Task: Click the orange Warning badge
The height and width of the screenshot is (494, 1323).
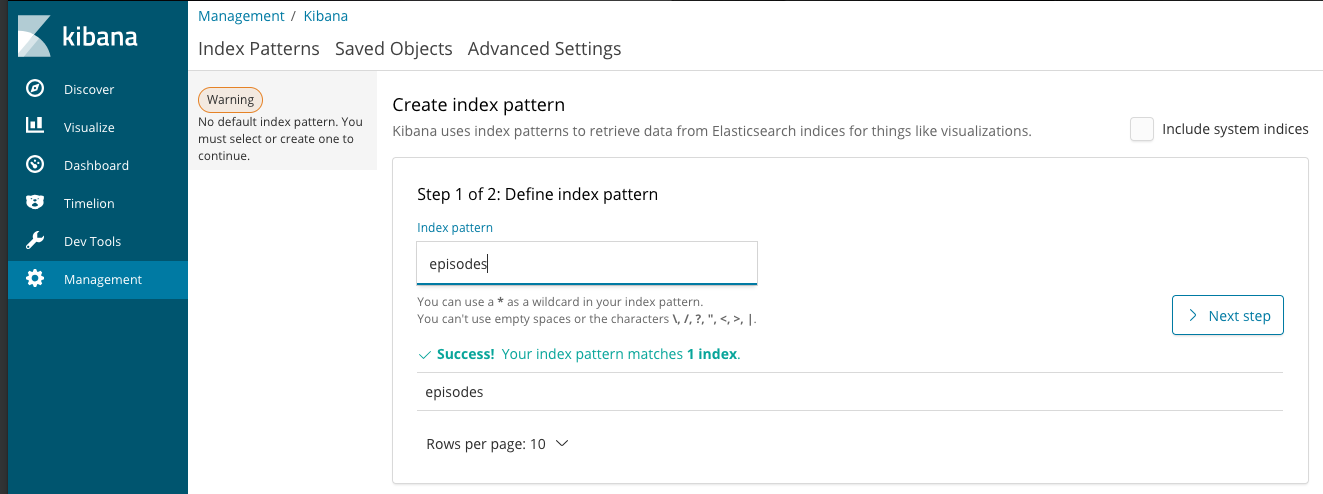Action: tap(231, 100)
